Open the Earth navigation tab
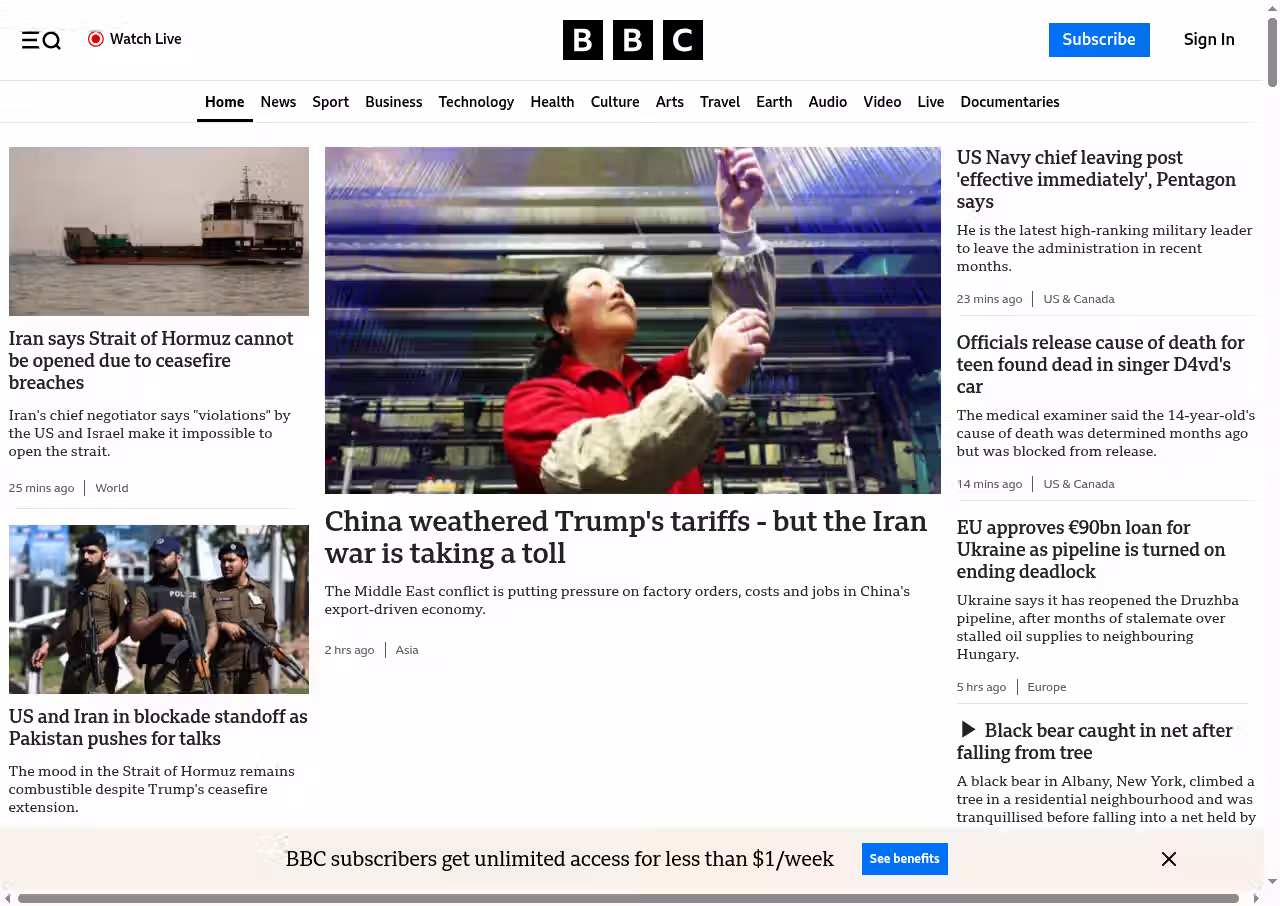Viewport: 1280px width, 906px height. click(x=773, y=102)
